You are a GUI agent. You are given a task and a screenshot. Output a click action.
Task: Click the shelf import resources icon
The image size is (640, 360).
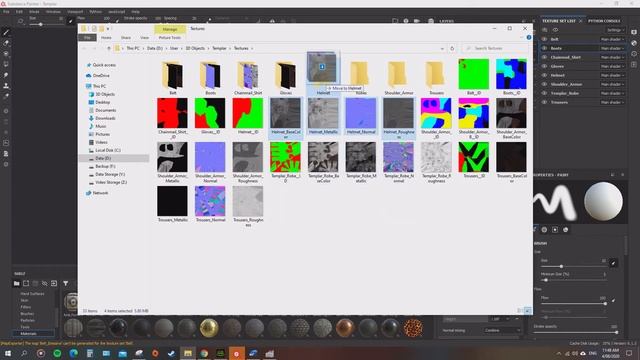54,283
